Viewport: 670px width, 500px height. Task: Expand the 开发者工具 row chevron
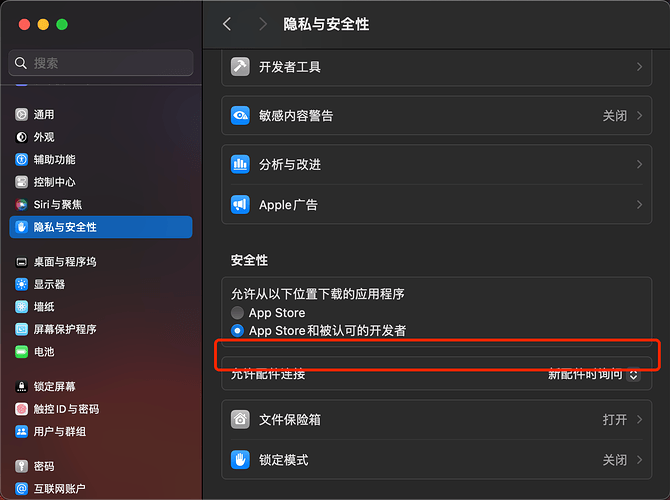pyautogui.click(x=639, y=67)
